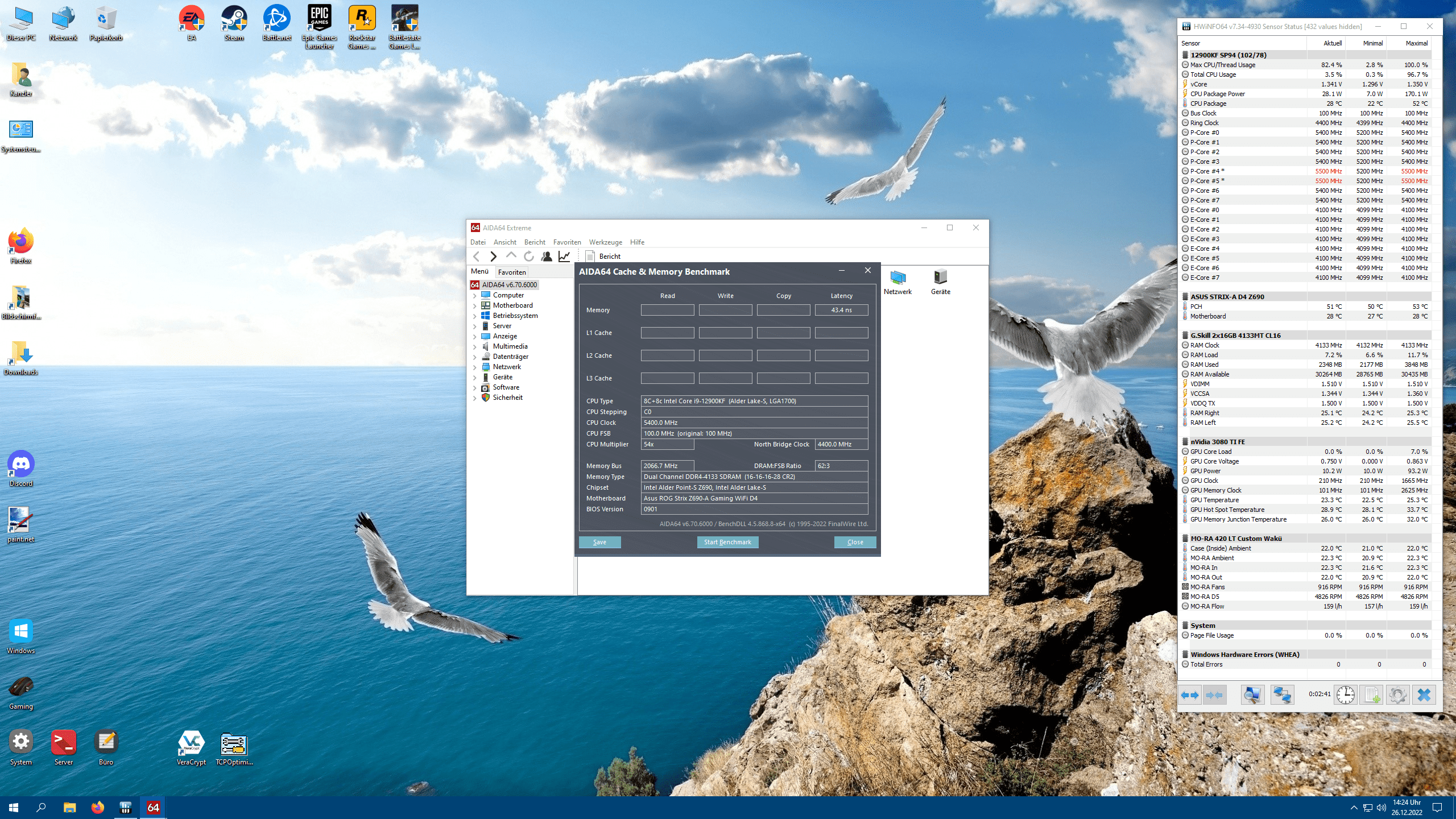This screenshot has height=819, width=1456.
Task: Open the Favoriten menu in AIDA64
Action: point(567,242)
